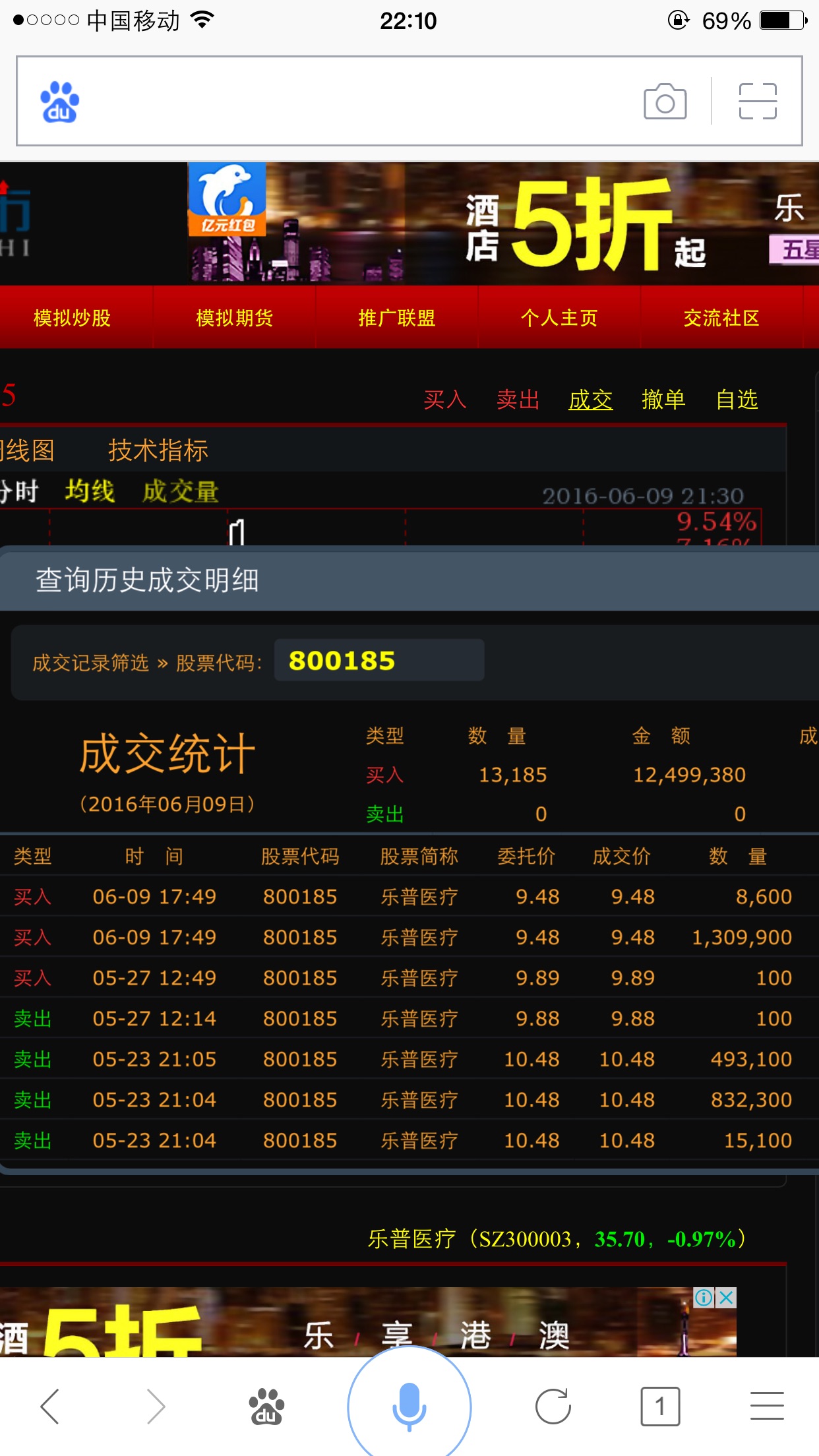Switch to the 技术指标 tab
Screen dimensions: 819x1456
tap(158, 451)
